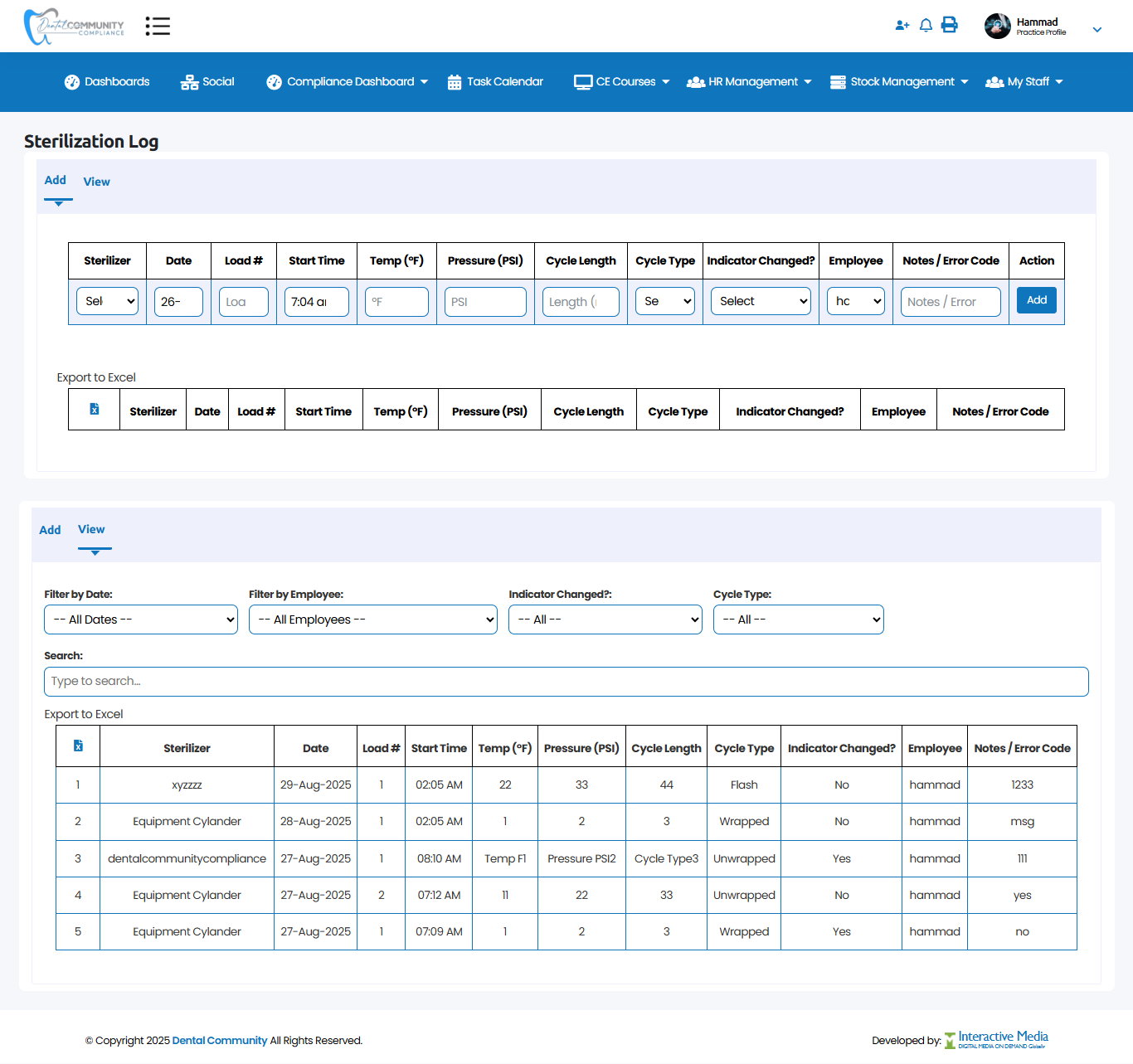Open the HR Management menu
Viewport: 1133px width, 1064px height.
749,82
